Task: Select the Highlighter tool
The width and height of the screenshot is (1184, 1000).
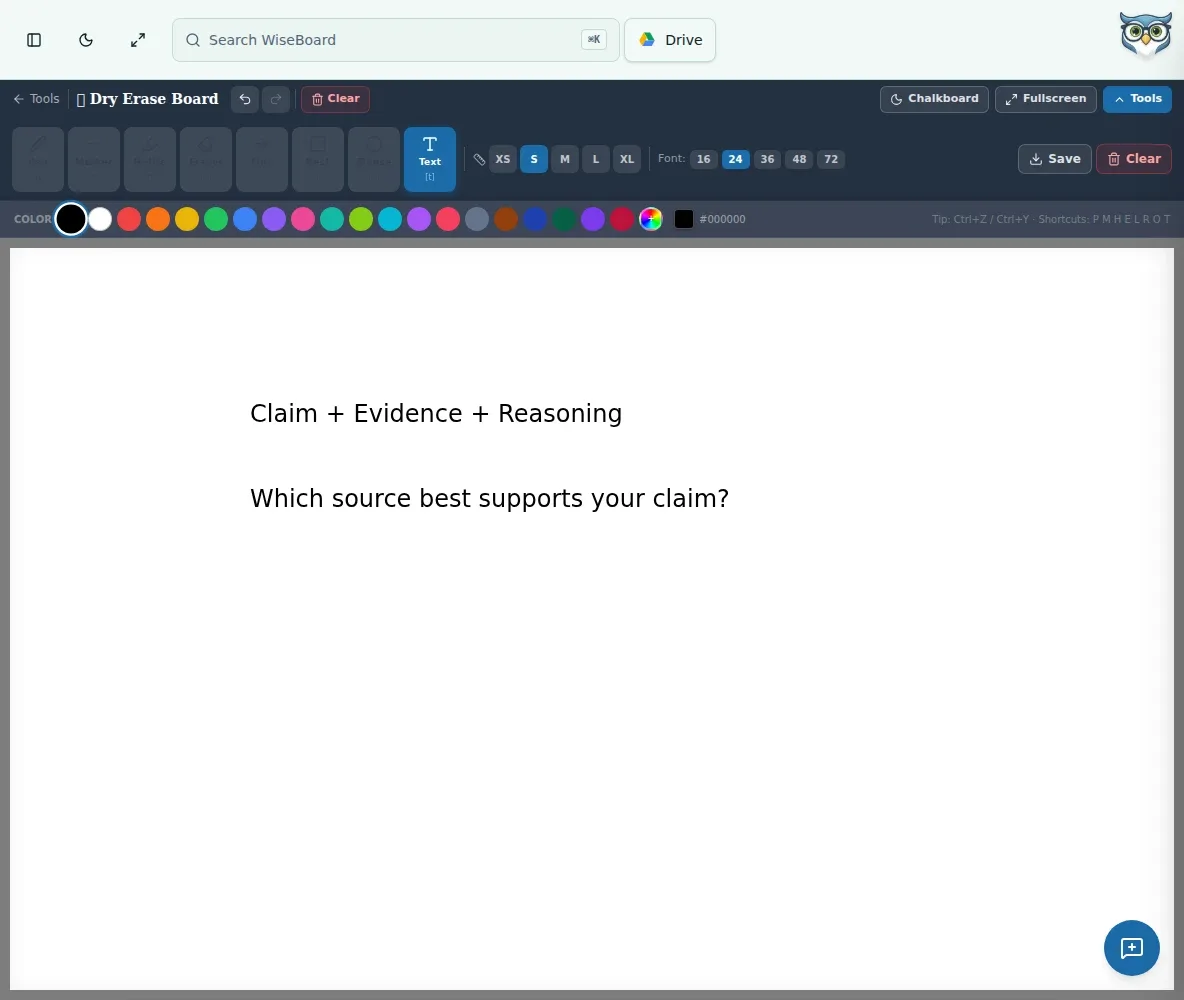Action: pos(150,159)
